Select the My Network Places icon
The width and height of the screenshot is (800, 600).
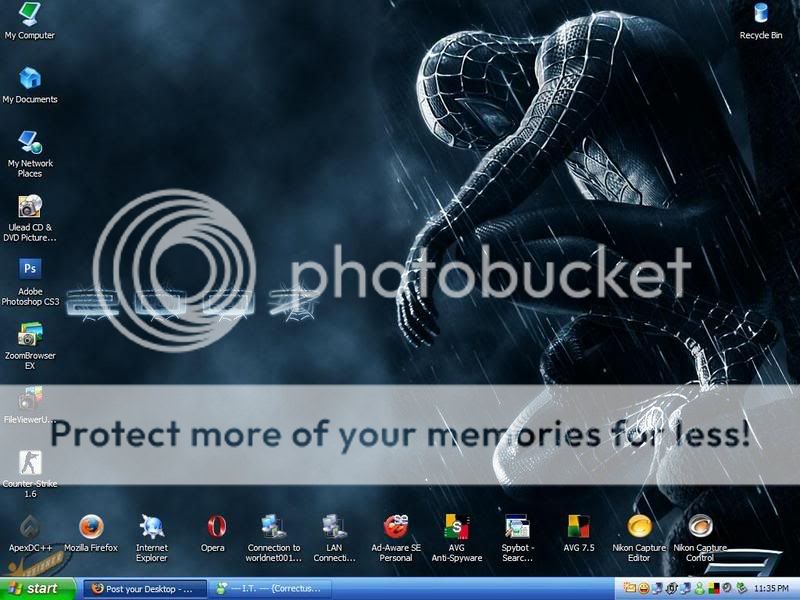pos(30,154)
